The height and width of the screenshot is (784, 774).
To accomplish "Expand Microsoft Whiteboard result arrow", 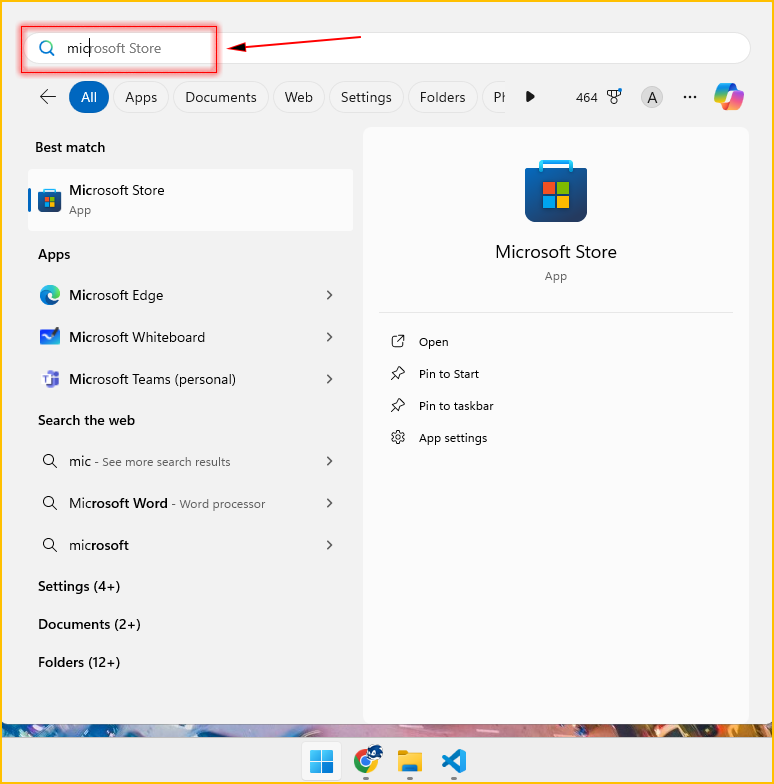I will 329,337.
